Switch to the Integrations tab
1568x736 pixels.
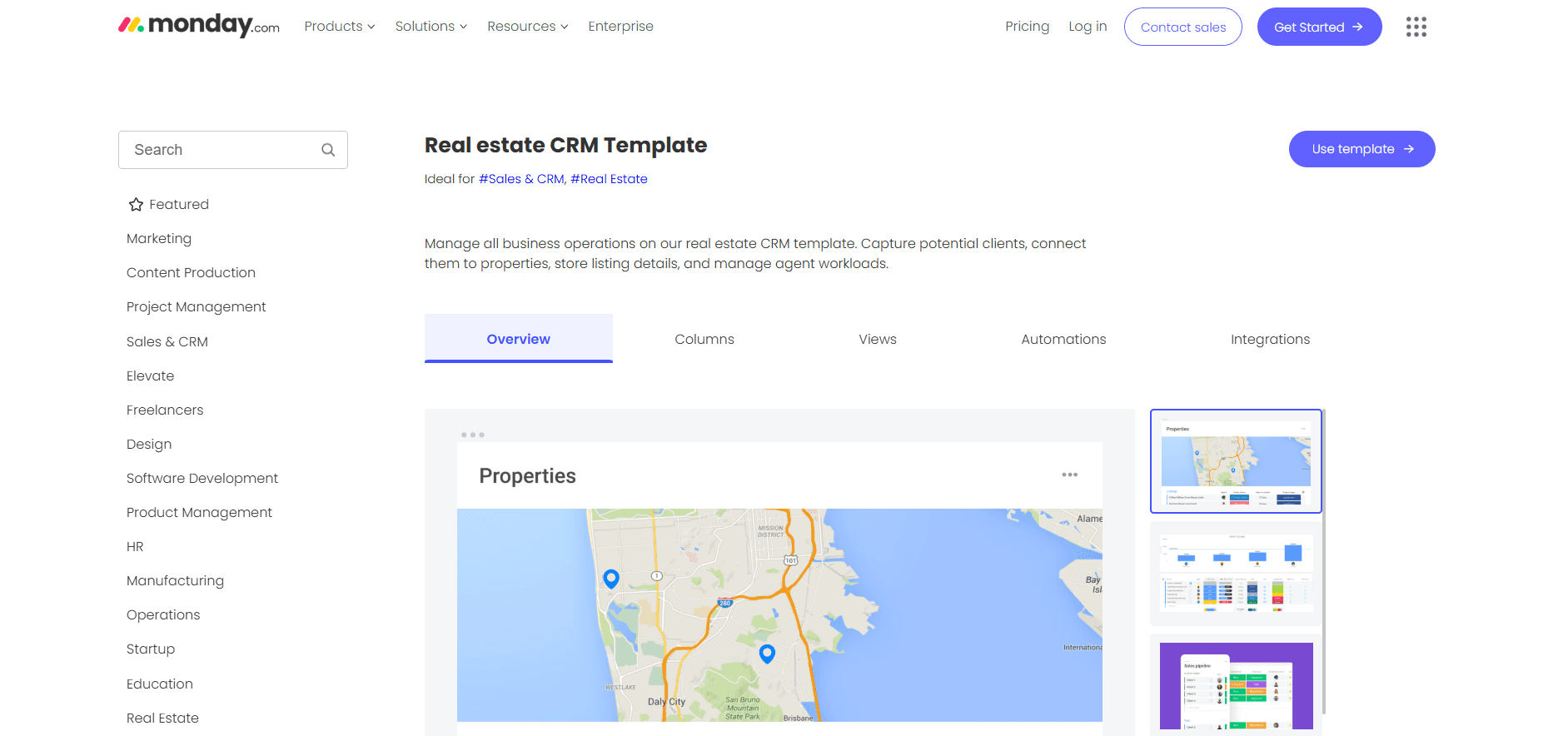[x=1270, y=339]
